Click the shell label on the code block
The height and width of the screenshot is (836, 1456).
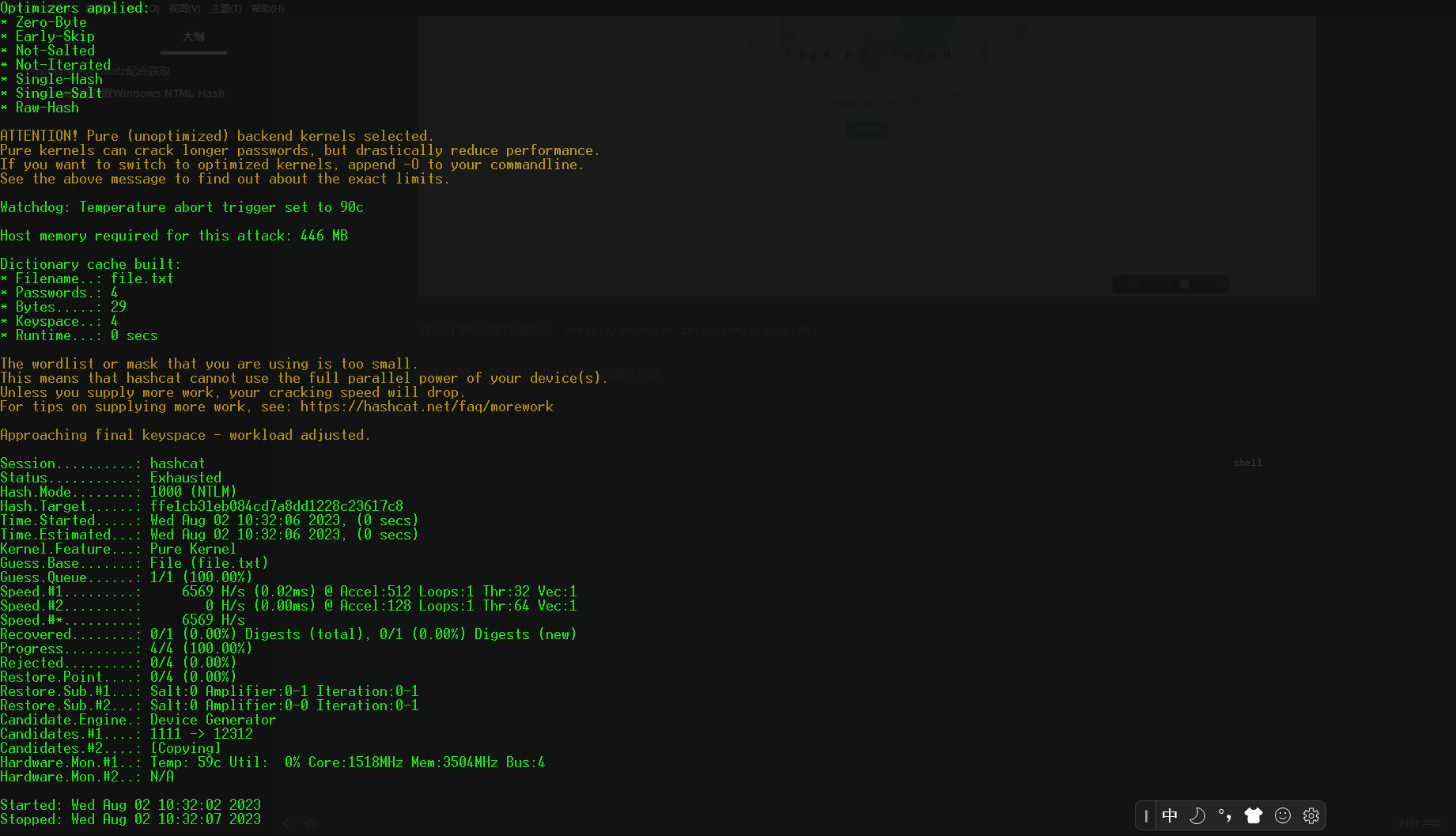[x=1247, y=463]
